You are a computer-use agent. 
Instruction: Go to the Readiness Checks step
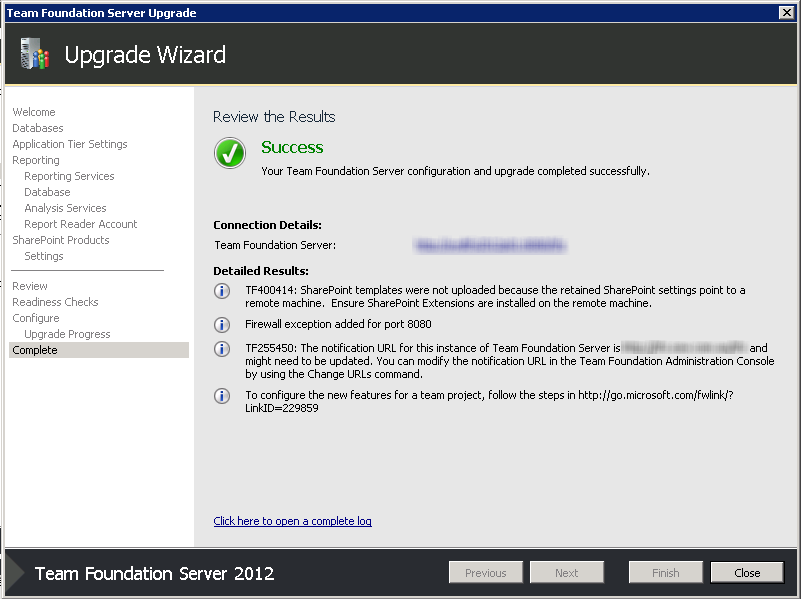tap(55, 302)
